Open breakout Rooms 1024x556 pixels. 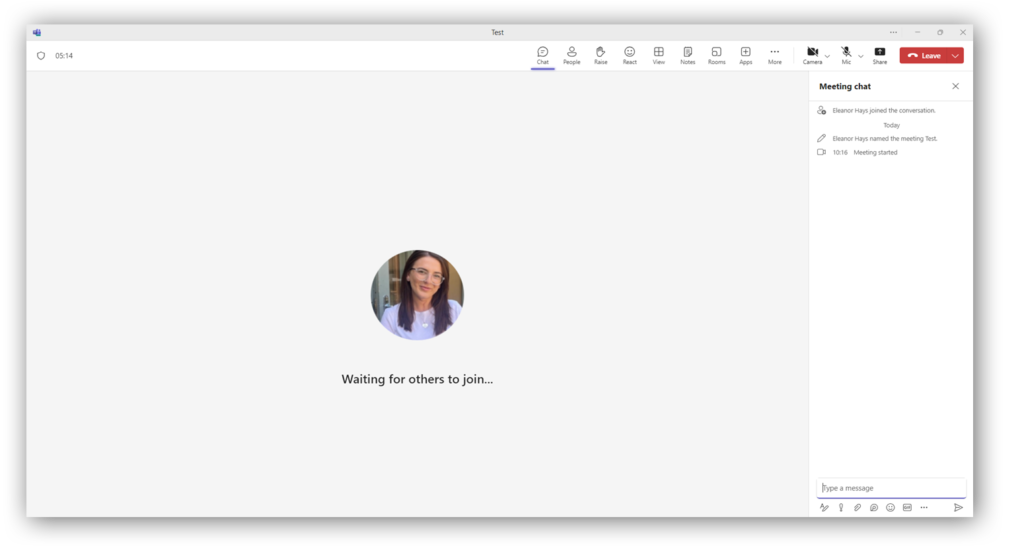click(716, 56)
